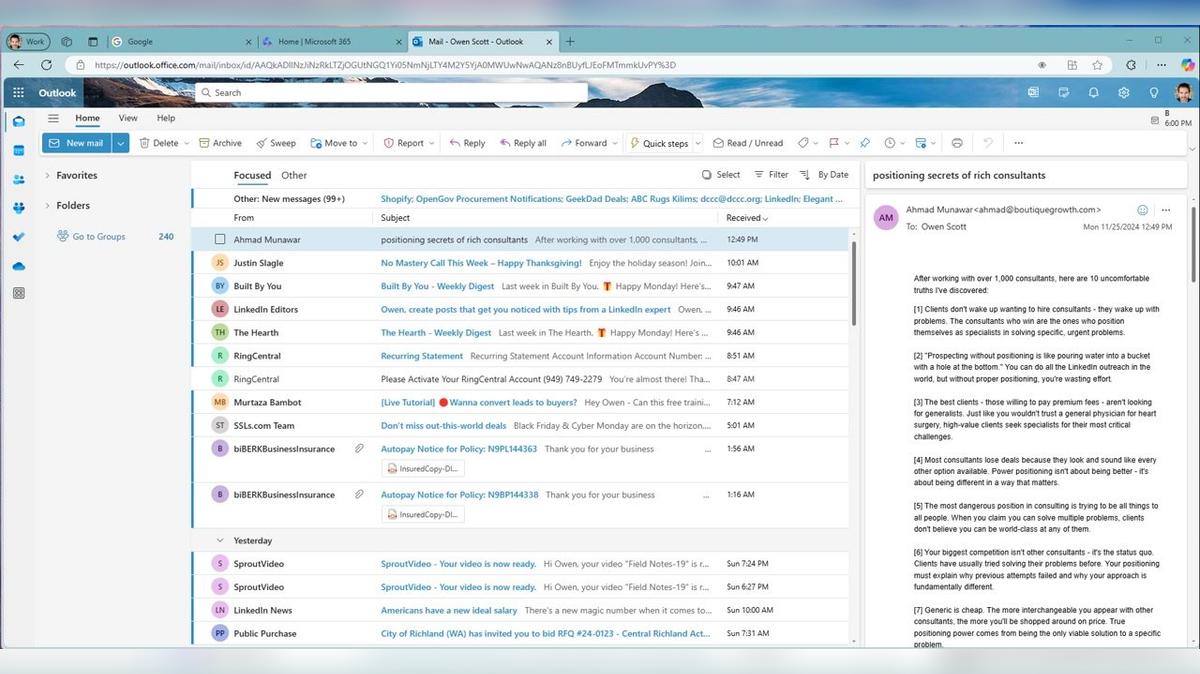Open To Do checkmark in left rail
Viewport: 1200px width, 674px height.
click(x=18, y=237)
